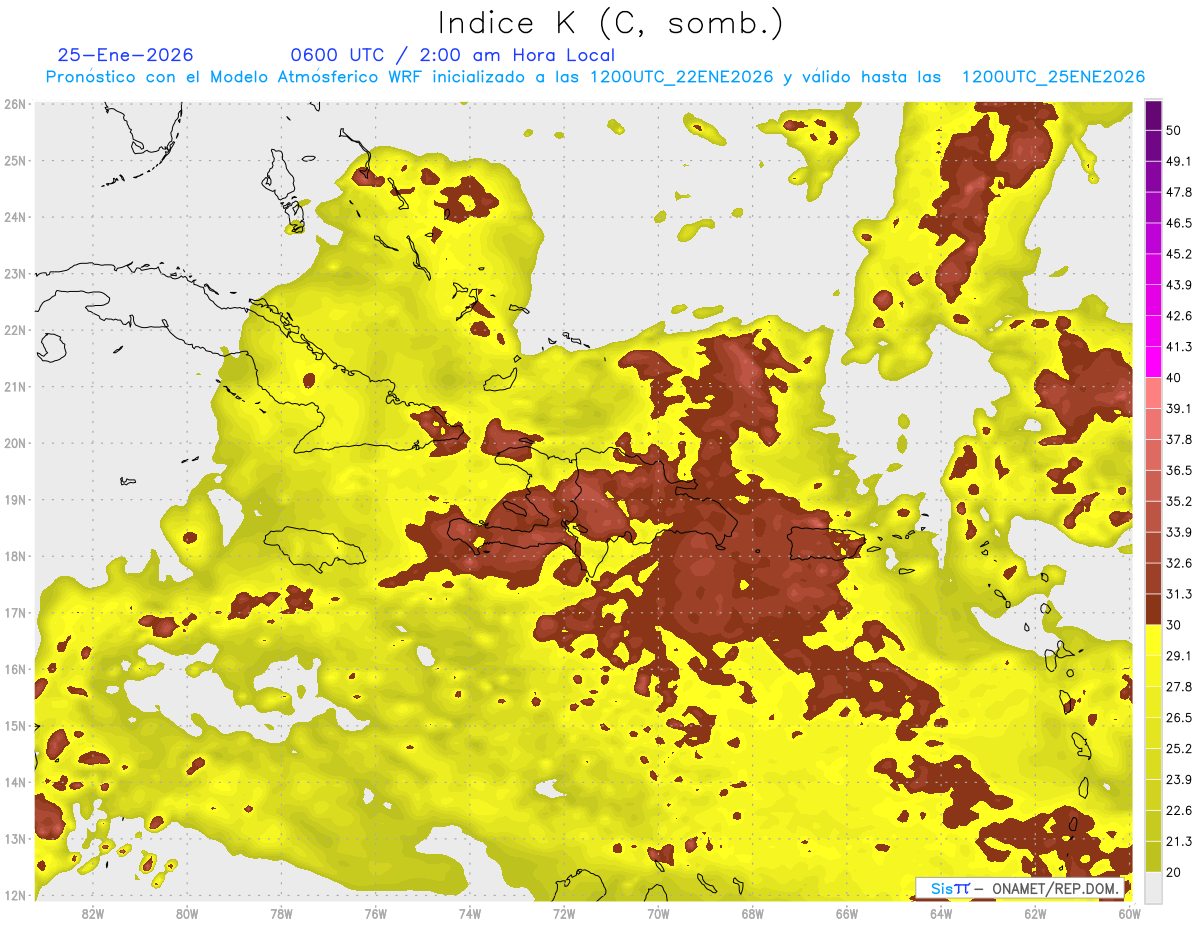Viewport: 1200px width, 927px height.
Task: Click the legend value '27.8'
Action: click(1179, 686)
